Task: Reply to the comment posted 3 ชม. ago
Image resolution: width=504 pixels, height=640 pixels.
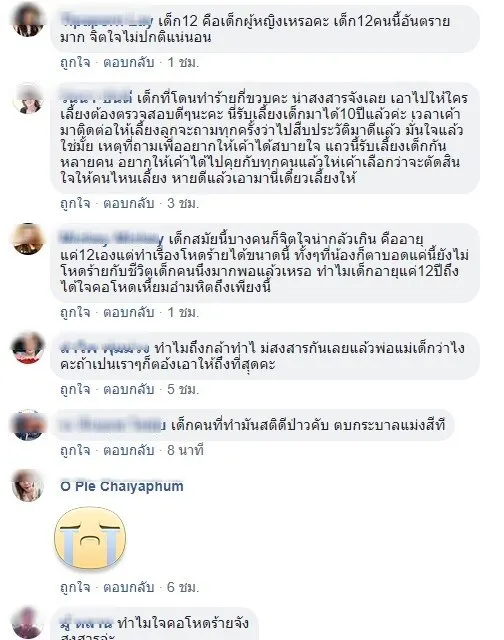Action: pyautogui.click(x=129, y=203)
